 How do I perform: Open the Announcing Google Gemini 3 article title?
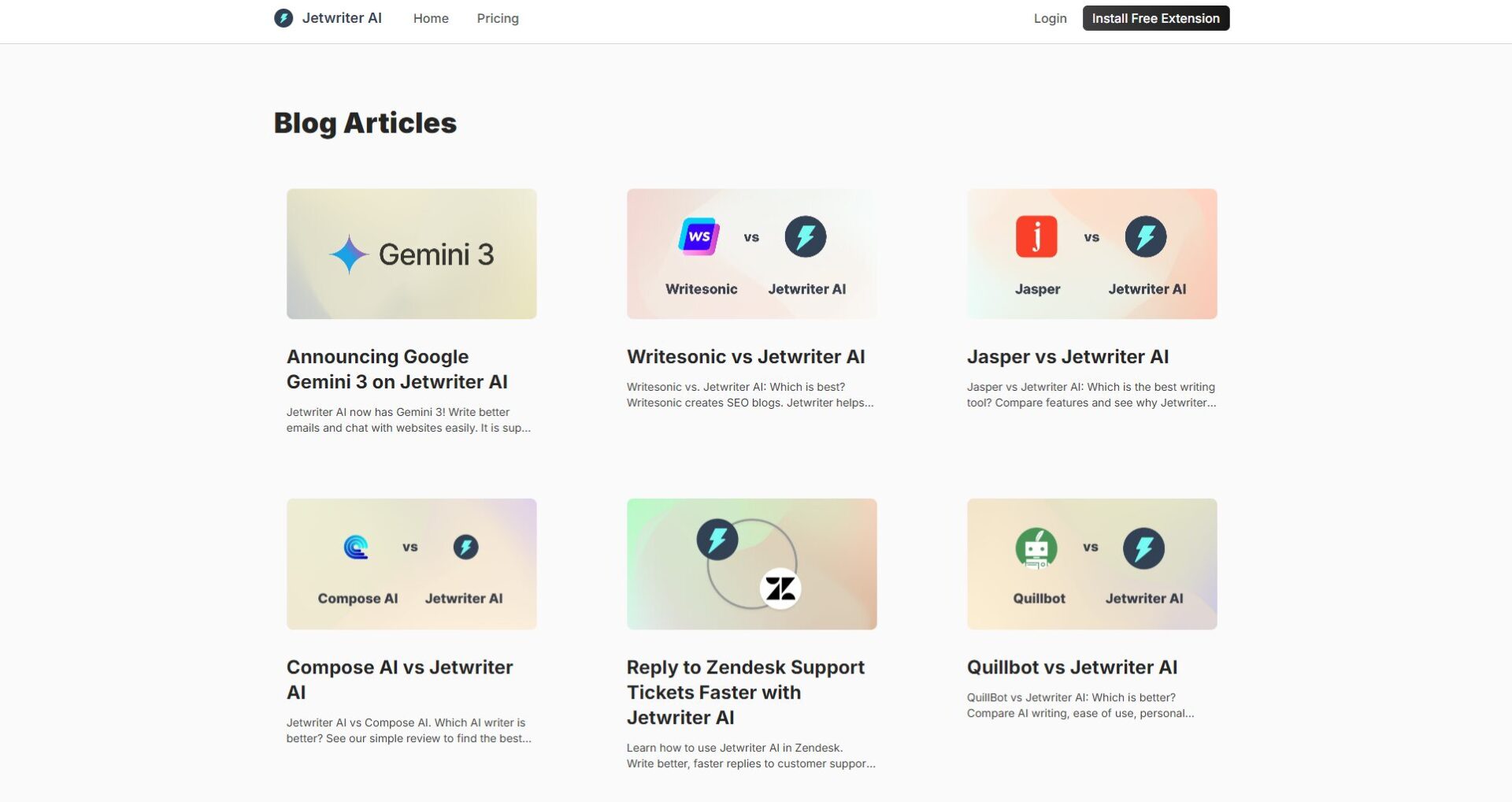[x=397, y=369]
